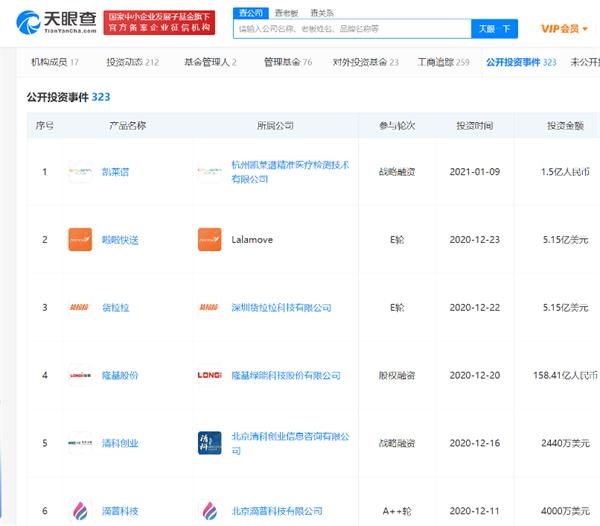Open the 凯莱谱 product link
Image resolution: width=600 pixels, height=526 pixels.
(x=115, y=172)
